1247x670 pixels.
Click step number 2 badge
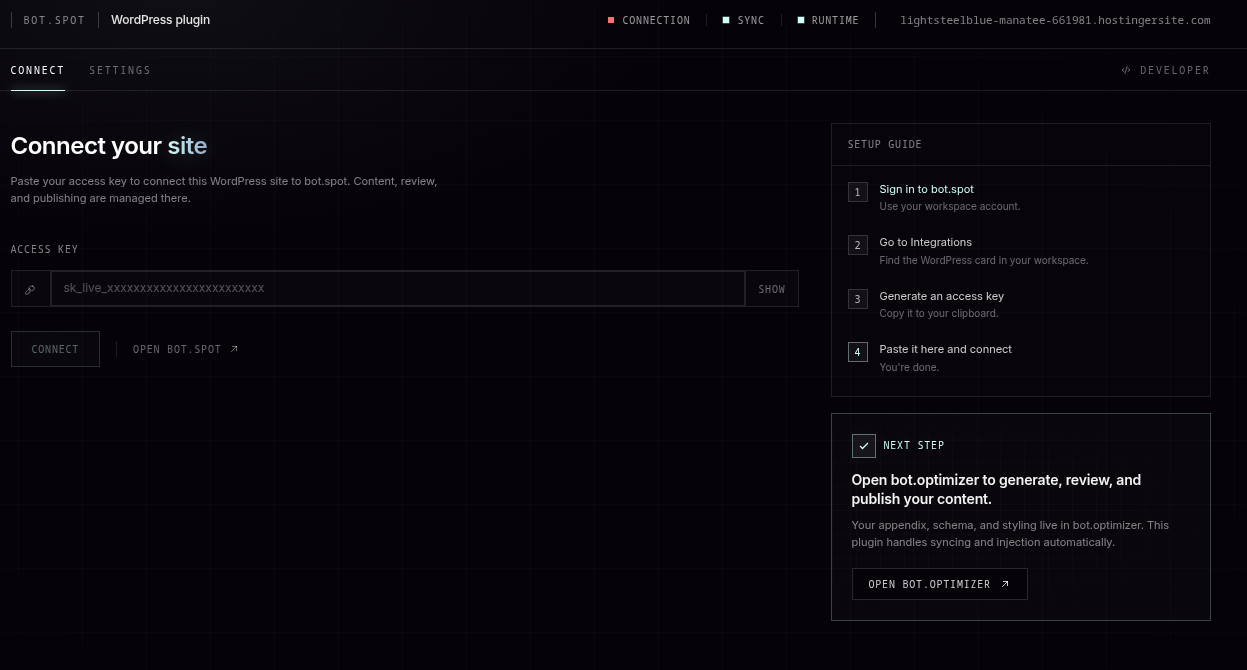coord(858,245)
